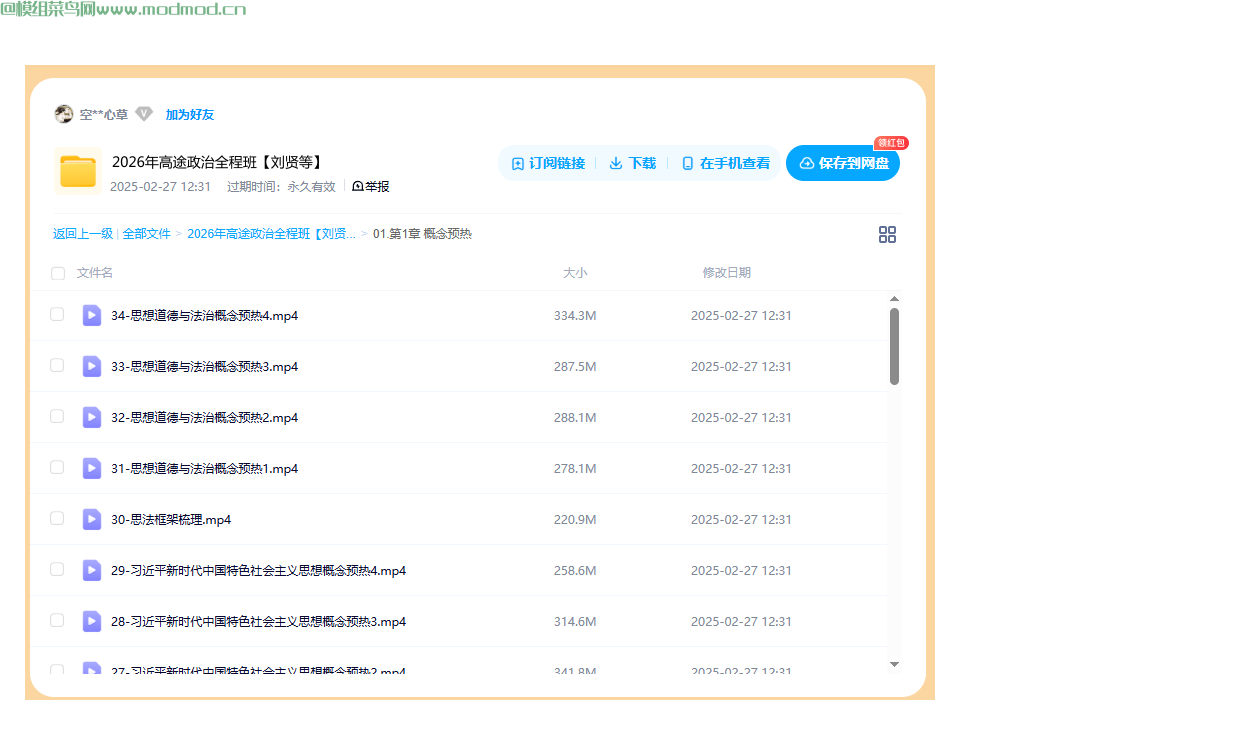Click folder title 2026年高途政治全程班【刘贤等】
Screen dimensions: 1246x749
(217, 162)
